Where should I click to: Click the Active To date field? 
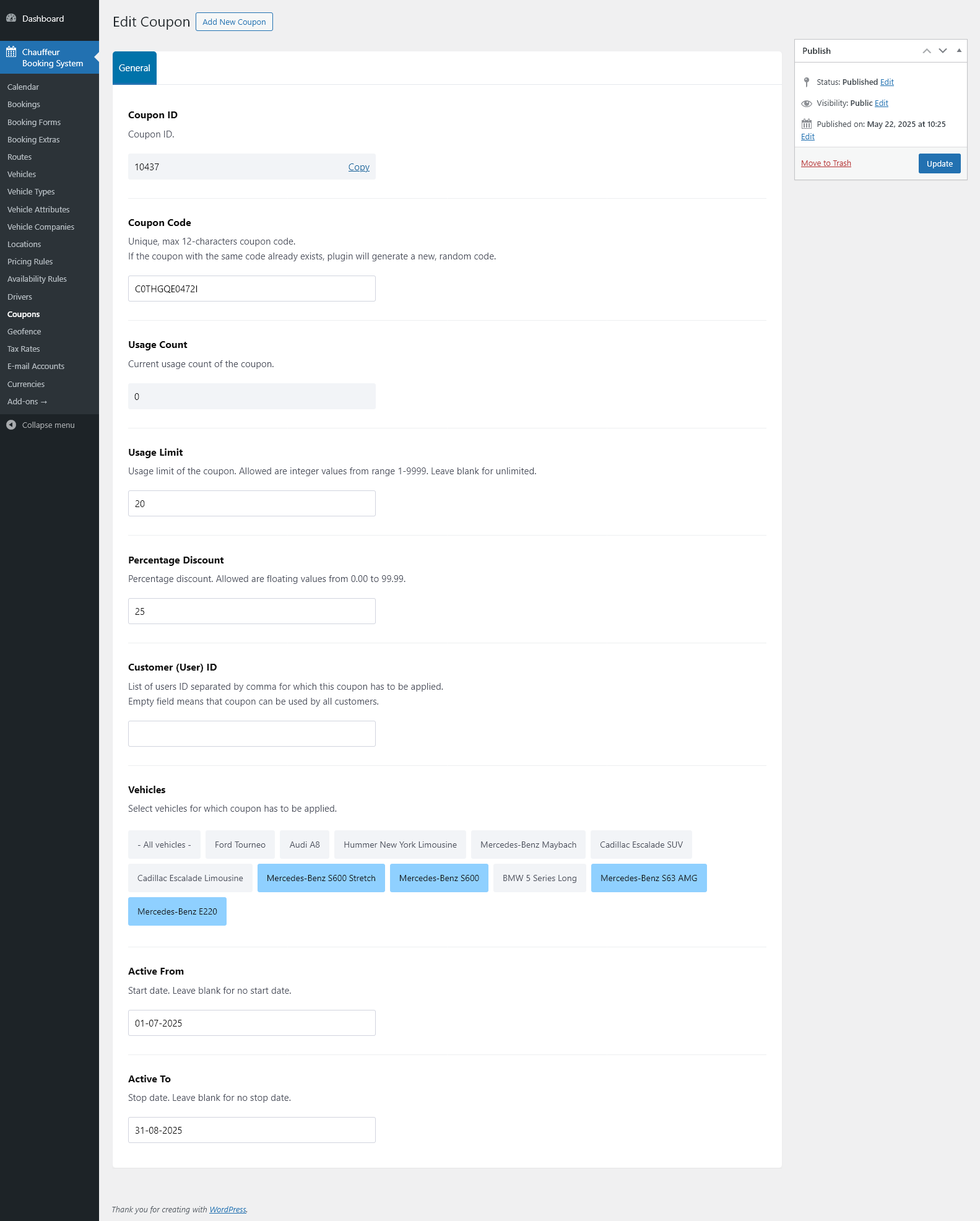252,1130
